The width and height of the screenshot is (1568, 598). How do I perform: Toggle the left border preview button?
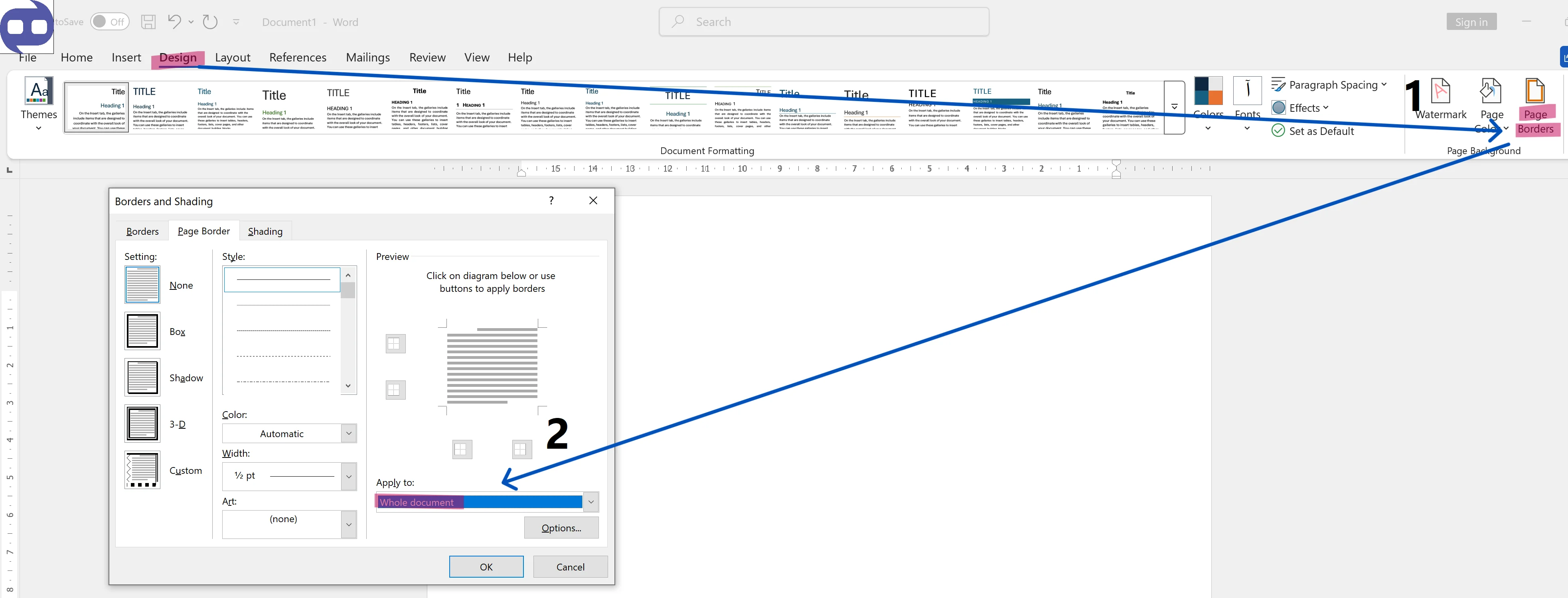tap(462, 449)
